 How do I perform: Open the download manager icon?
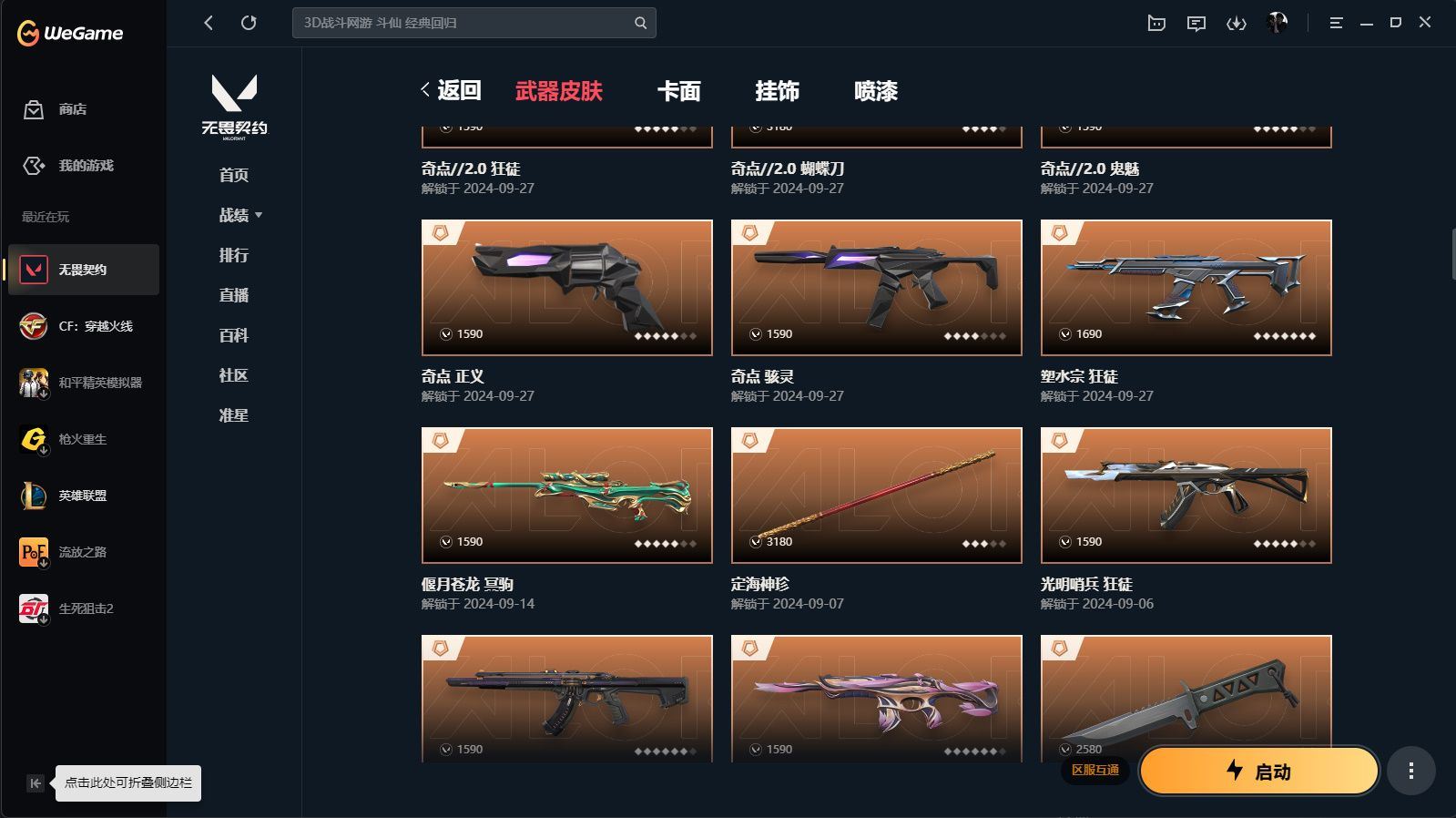1236,24
